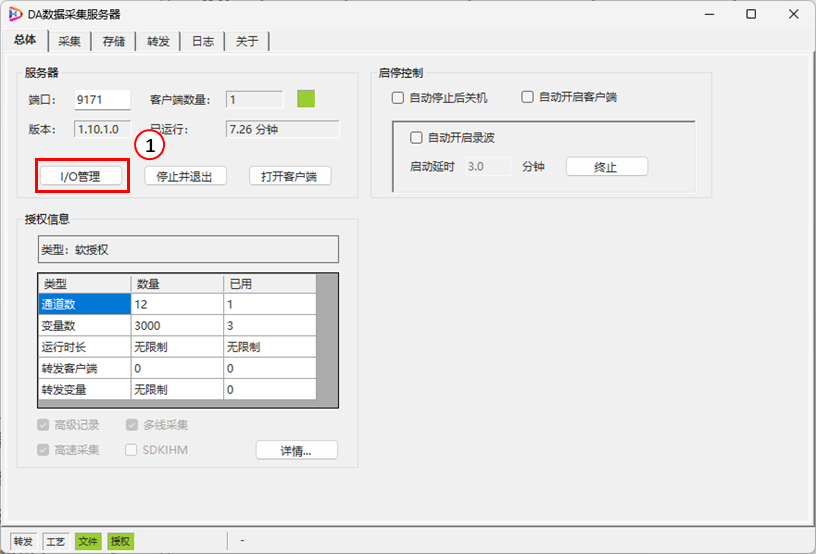Click the 类型 column header
Image resolution: width=816 pixels, height=554 pixels.
click(x=84, y=284)
